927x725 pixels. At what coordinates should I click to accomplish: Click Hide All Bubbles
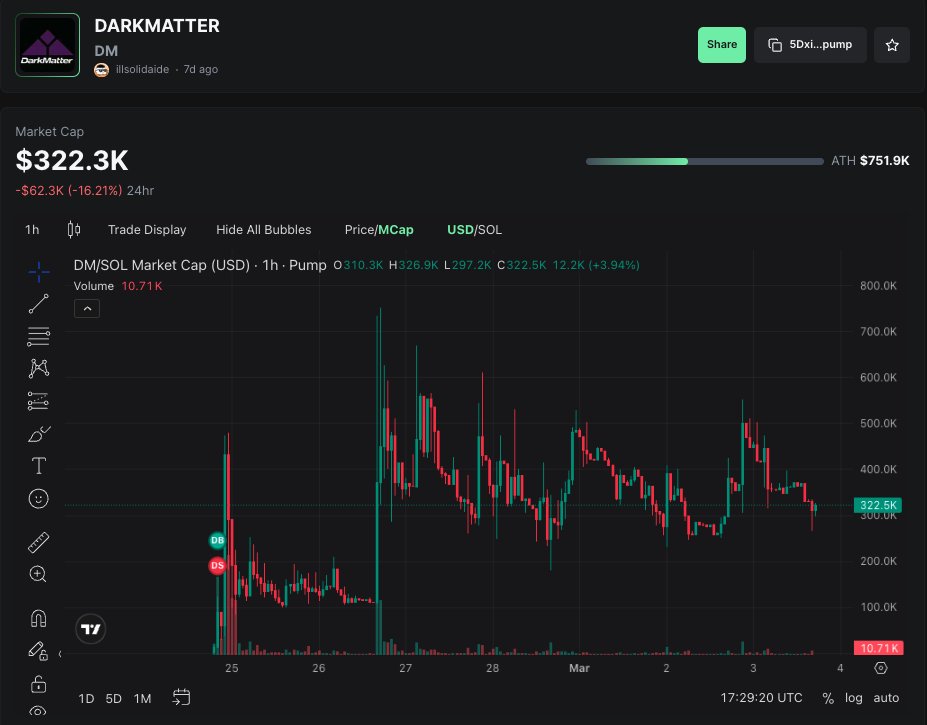coord(264,229)
